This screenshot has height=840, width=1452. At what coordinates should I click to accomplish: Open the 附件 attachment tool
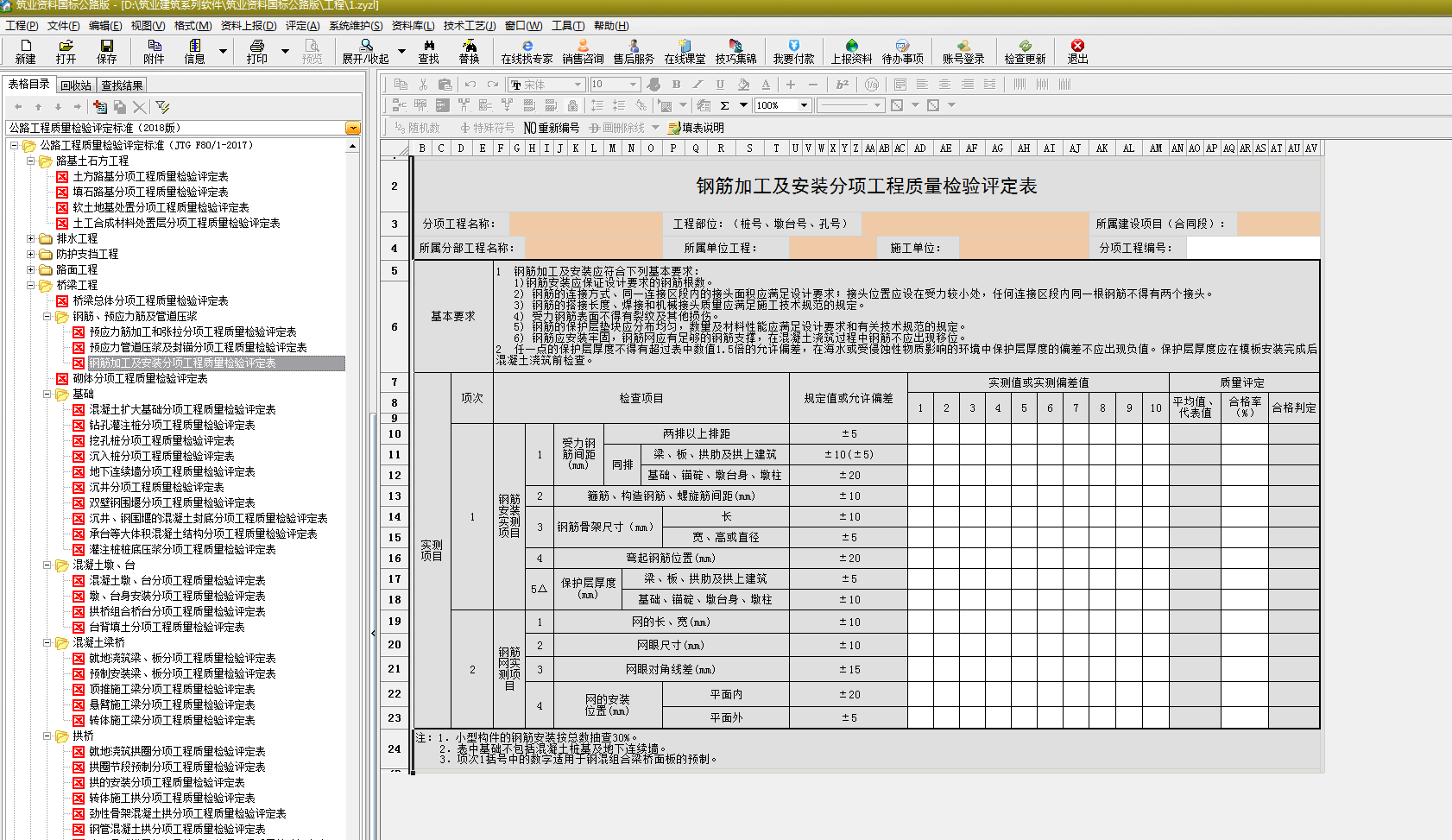click(154, 52)
